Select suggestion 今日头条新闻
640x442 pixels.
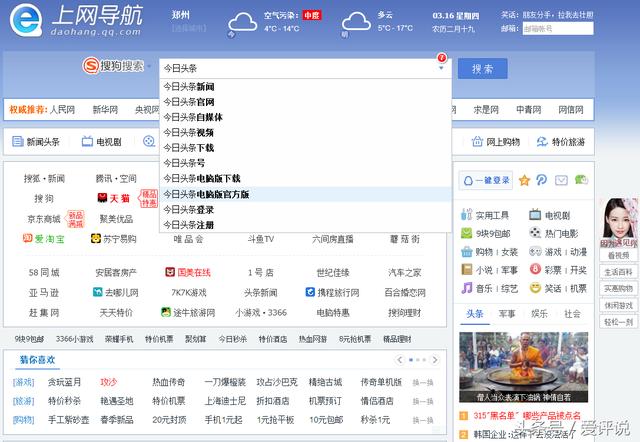305,87
